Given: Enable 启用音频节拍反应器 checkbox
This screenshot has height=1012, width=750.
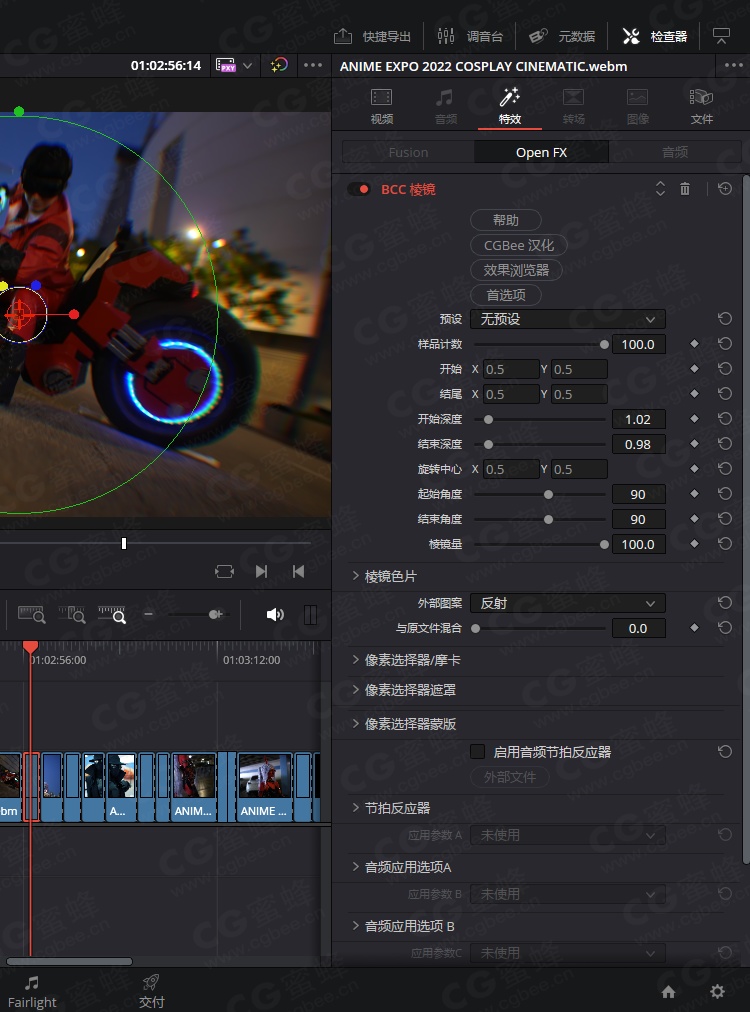Looking at the screenshot, I should click(x=478, y=751).
